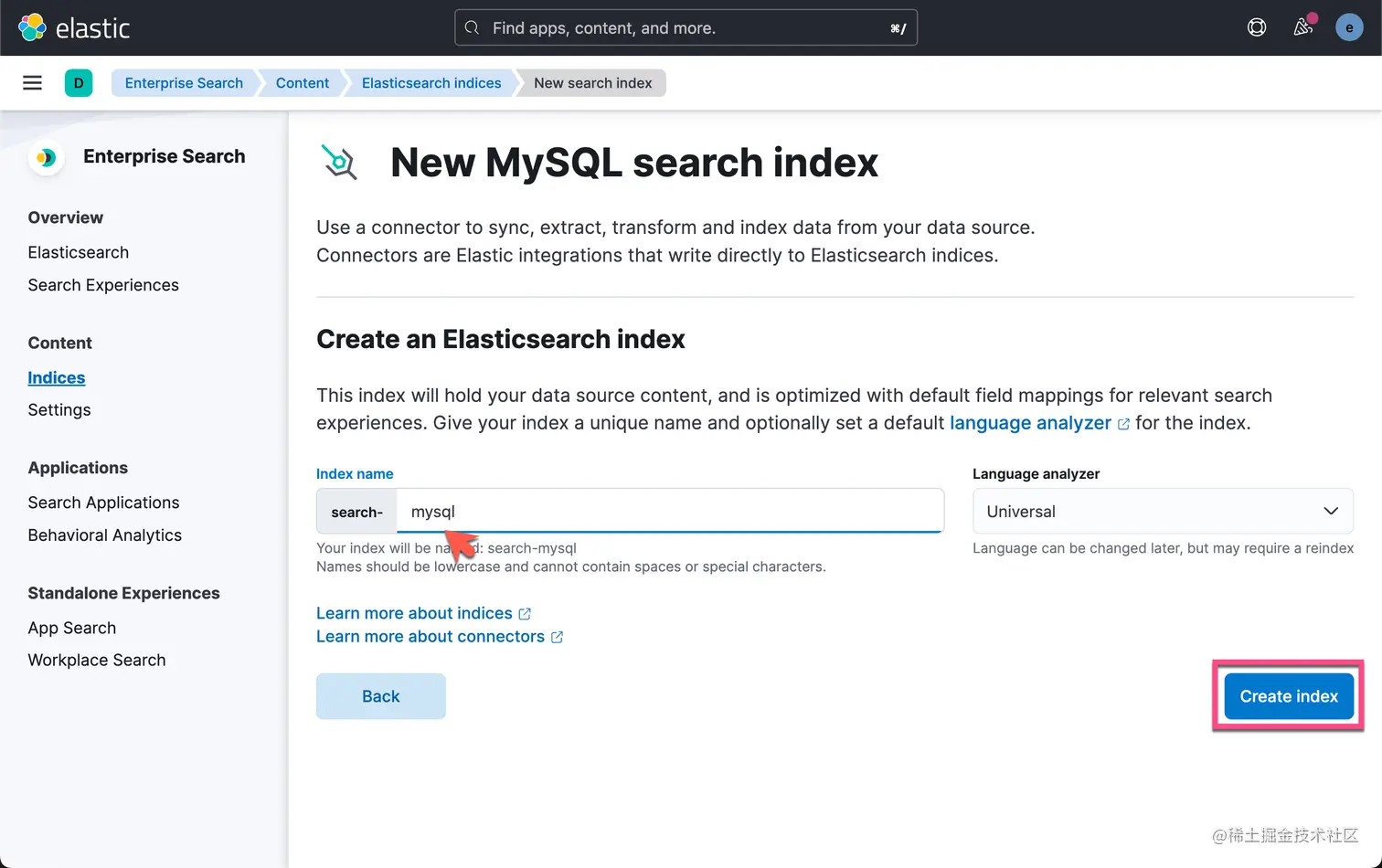Screen dimensions: 1382x868
Task: Click the Elastic logo
Action: coord(74,27)
